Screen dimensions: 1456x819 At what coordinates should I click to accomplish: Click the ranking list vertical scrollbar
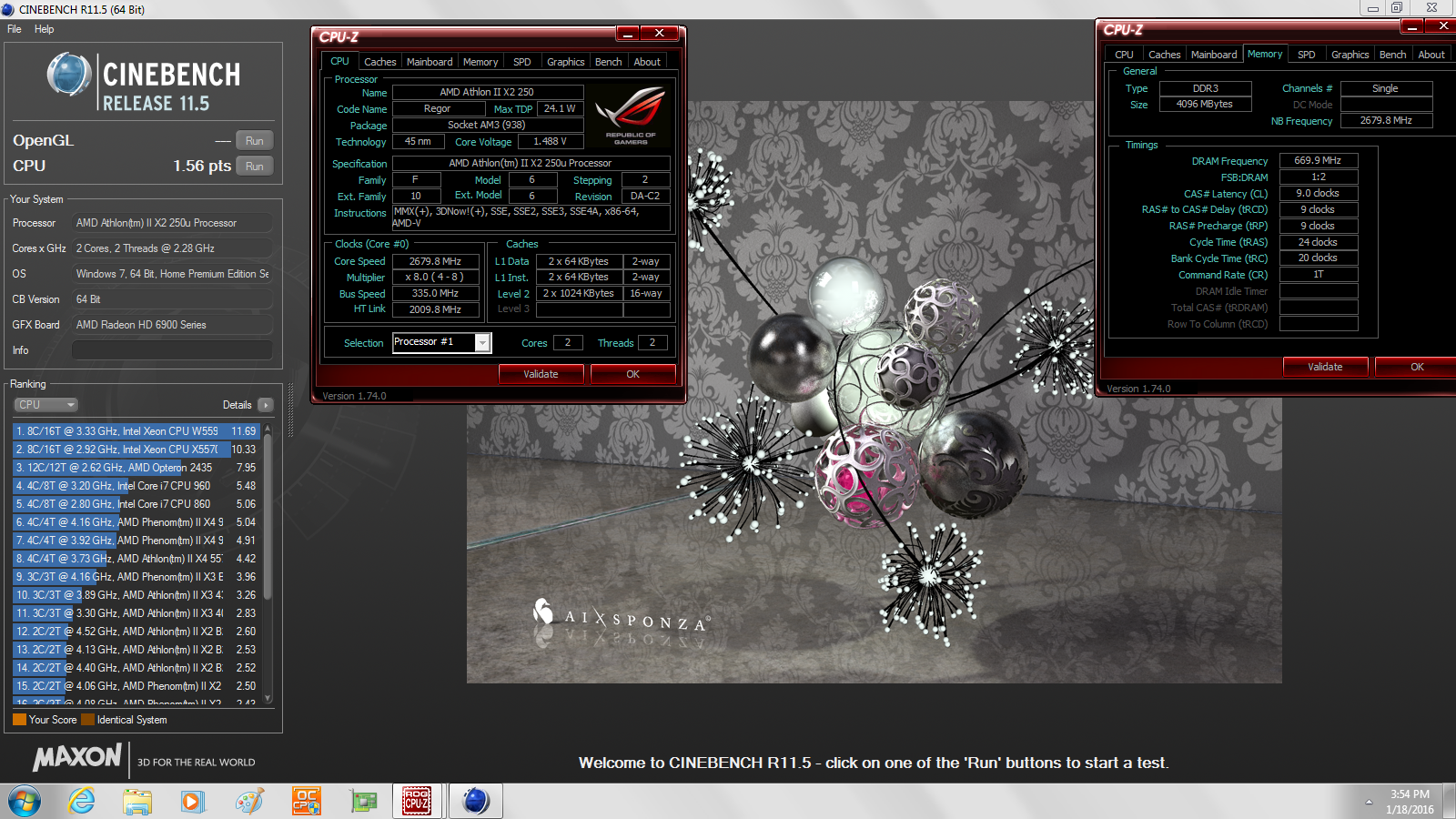(268, 519)
